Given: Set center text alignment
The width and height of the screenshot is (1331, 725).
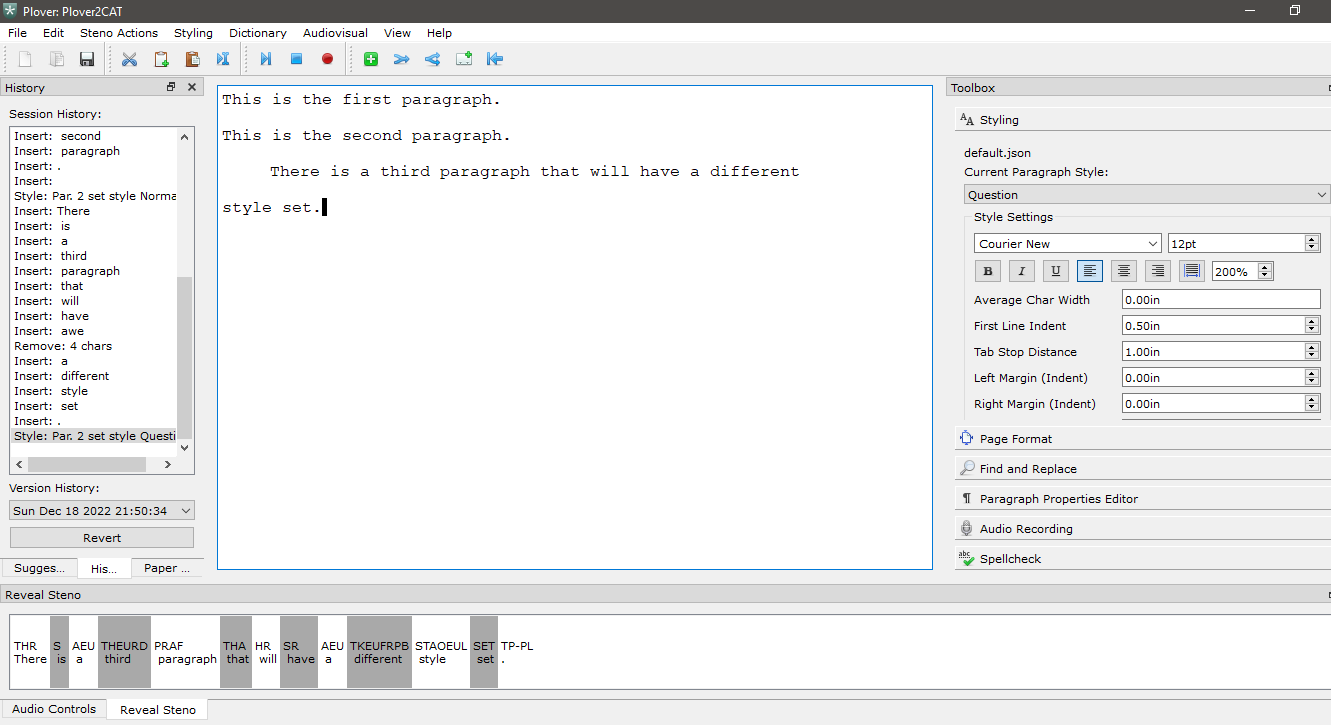Looking at the screenshot, I should pyautogui.click(x=1124, y=271).
